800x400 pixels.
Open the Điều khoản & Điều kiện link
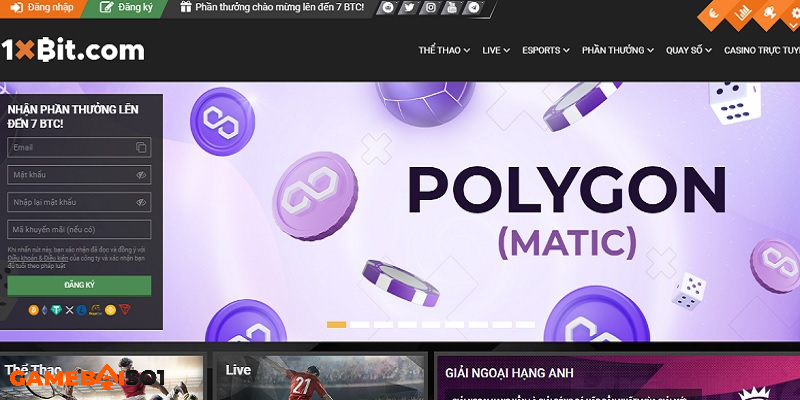coord(36,257)
